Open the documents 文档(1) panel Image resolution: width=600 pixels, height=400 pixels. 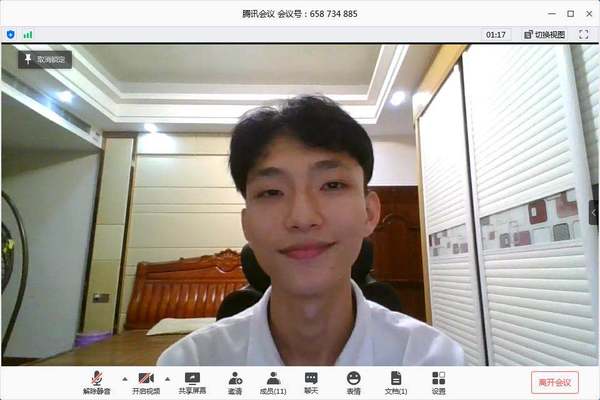396,382
